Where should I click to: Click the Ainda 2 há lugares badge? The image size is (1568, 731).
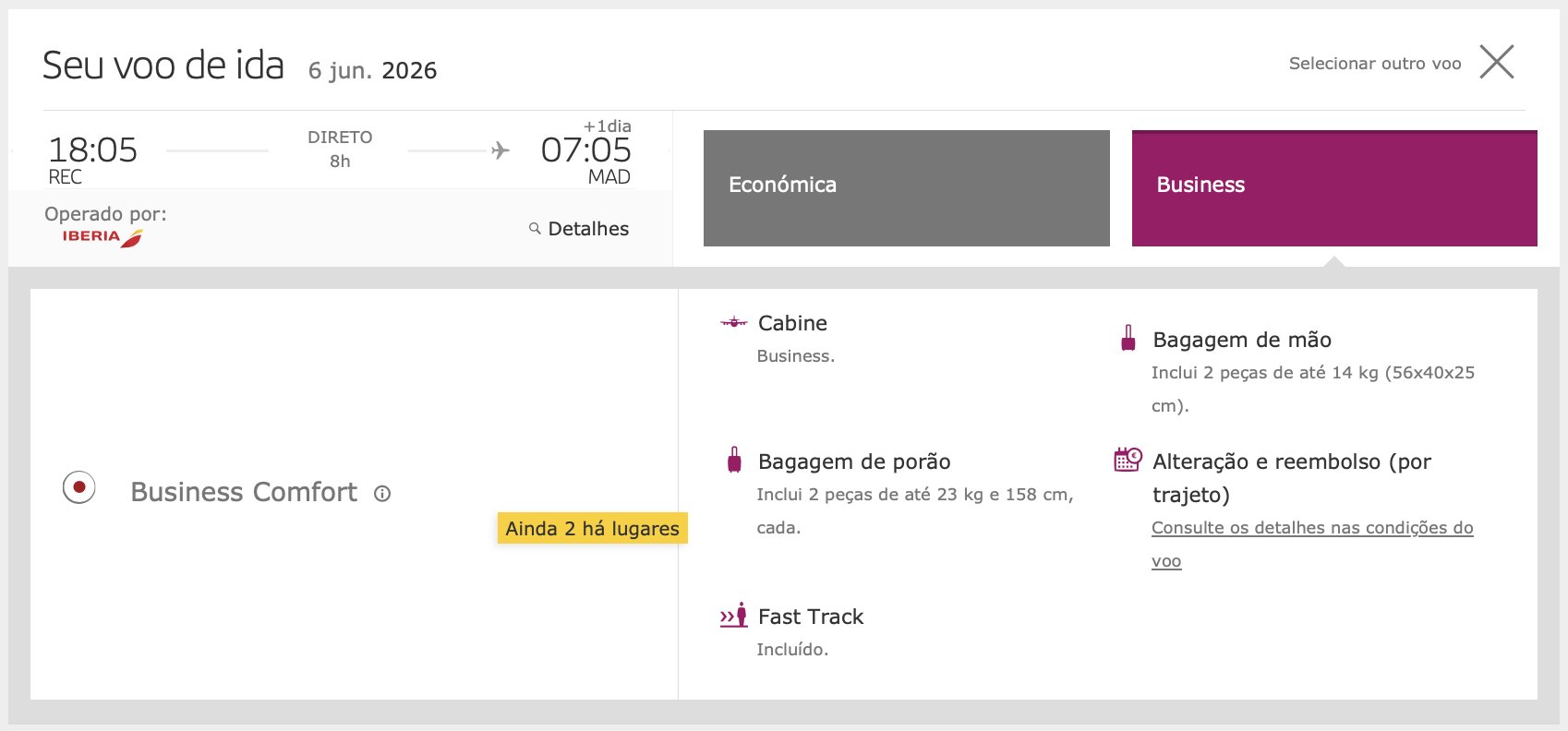(x=593, y=528)
